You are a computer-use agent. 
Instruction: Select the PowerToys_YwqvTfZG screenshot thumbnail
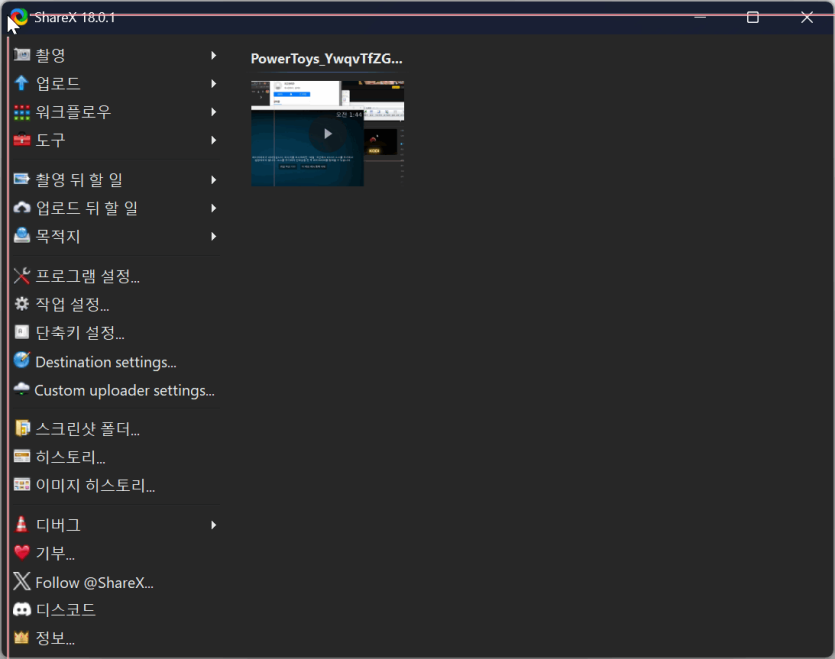(327, 133)
